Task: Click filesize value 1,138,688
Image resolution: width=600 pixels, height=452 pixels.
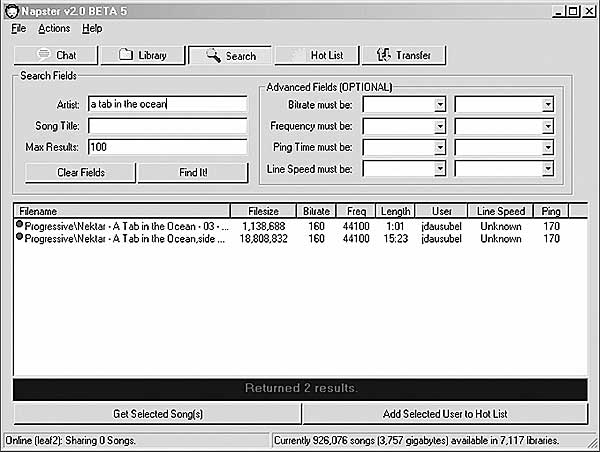Action: 263,226
